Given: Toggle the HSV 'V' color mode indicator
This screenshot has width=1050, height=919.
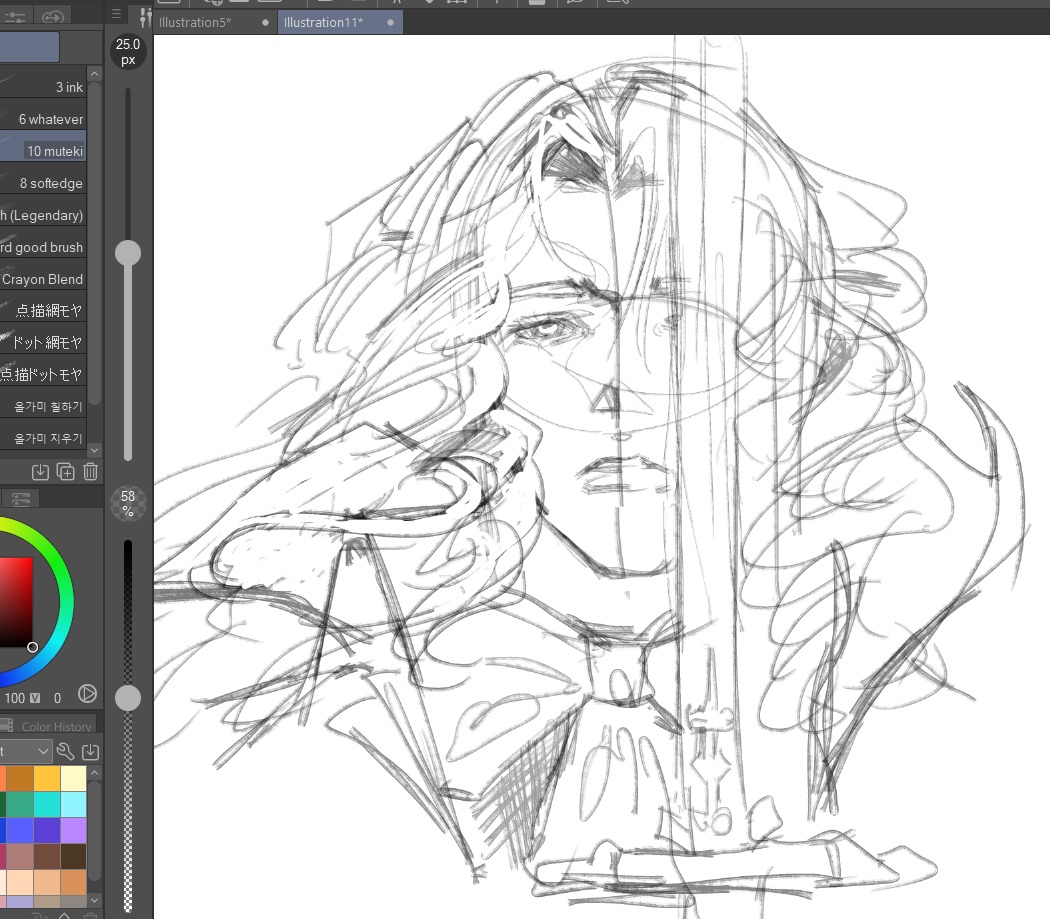Looking at the screenshot, I should coord(35,698).
